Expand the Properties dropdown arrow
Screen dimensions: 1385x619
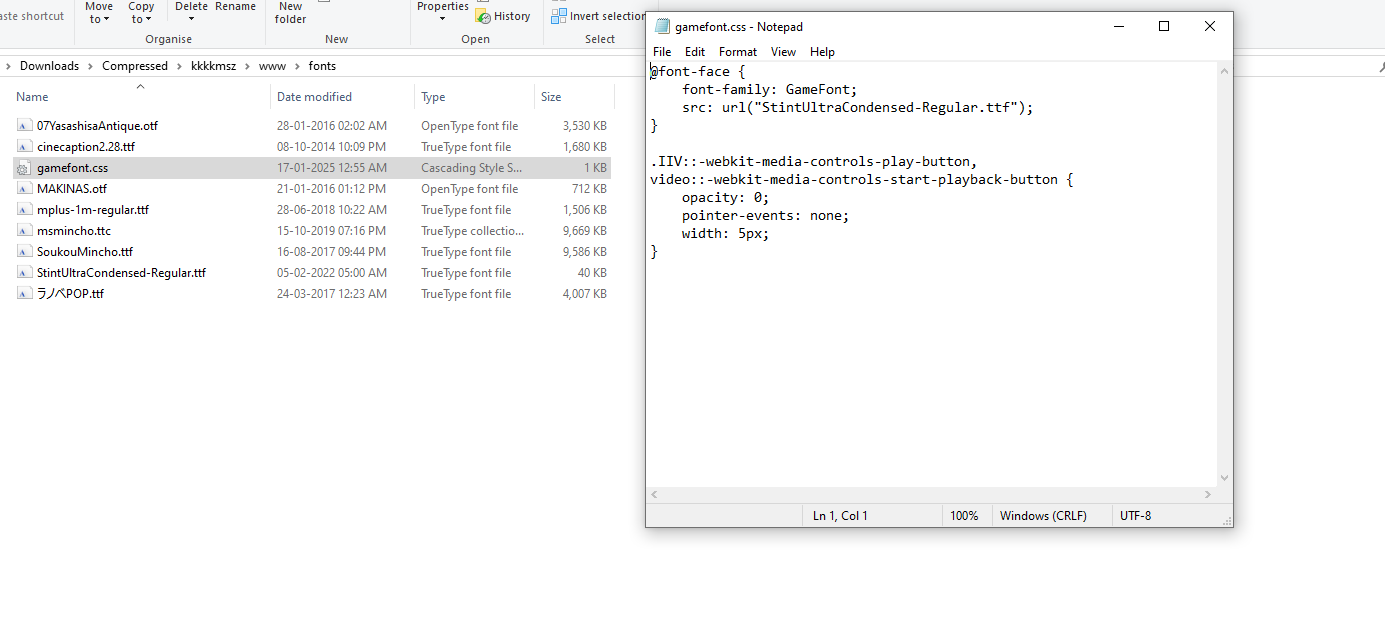click(x=442, y=19)
